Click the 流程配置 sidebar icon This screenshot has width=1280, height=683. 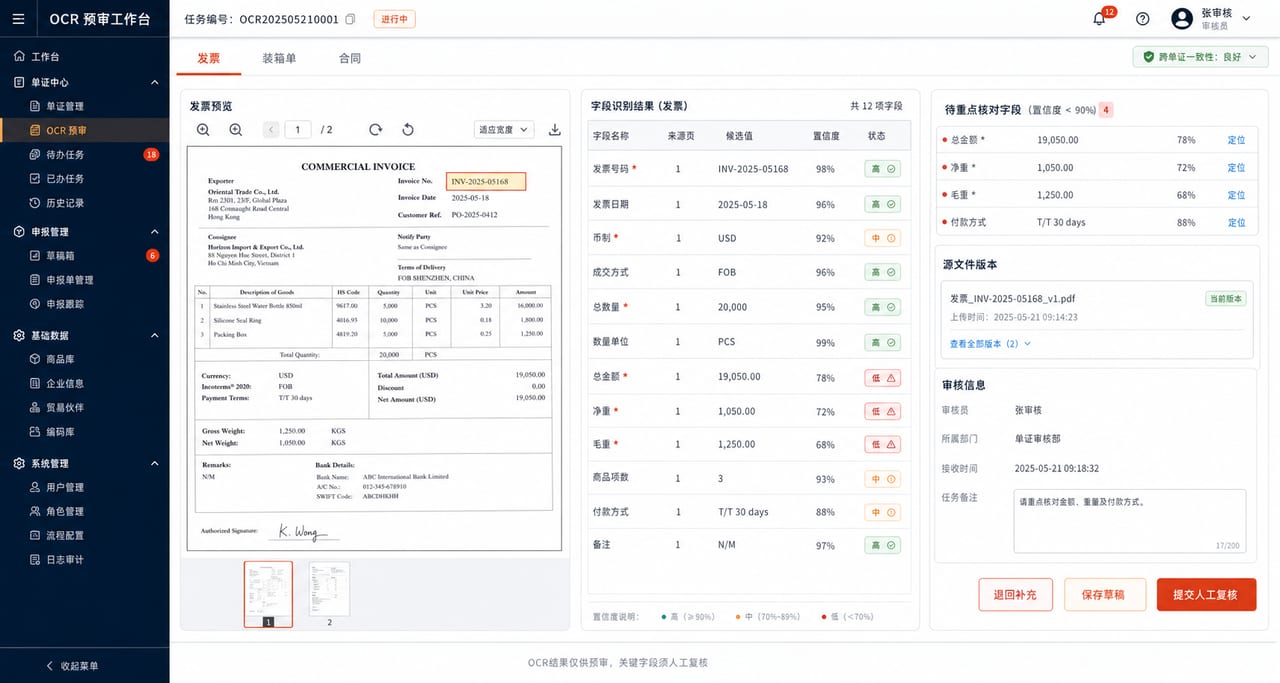coord(36,535)
